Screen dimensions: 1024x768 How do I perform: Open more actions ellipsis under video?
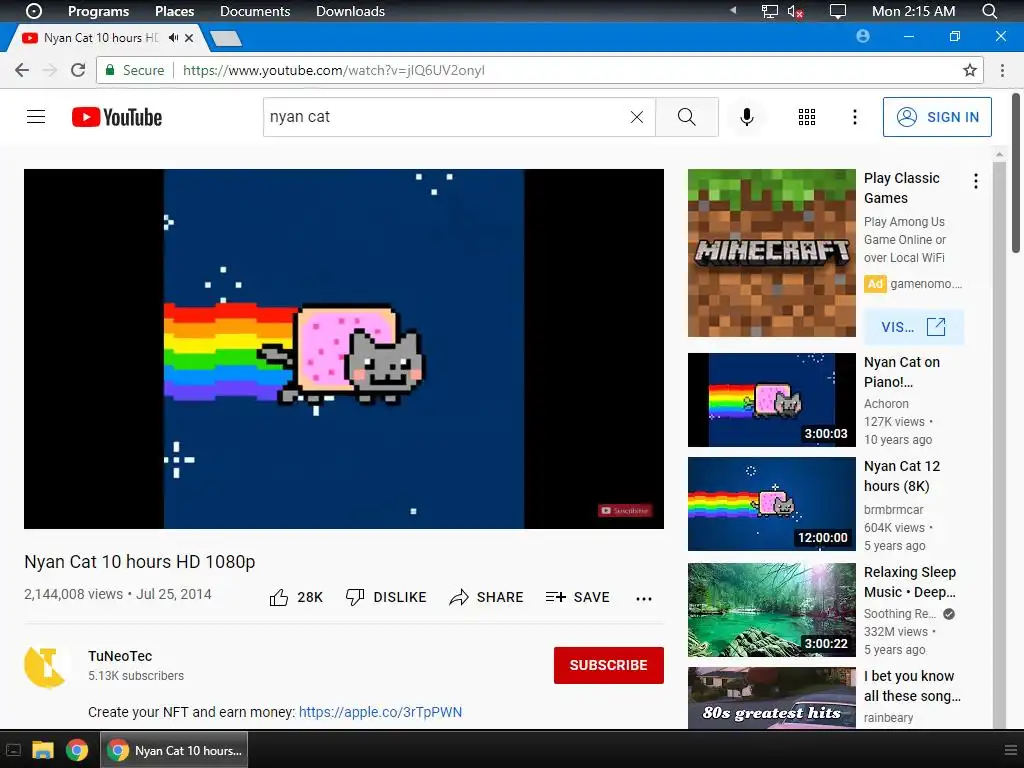[x=644, y=598]
